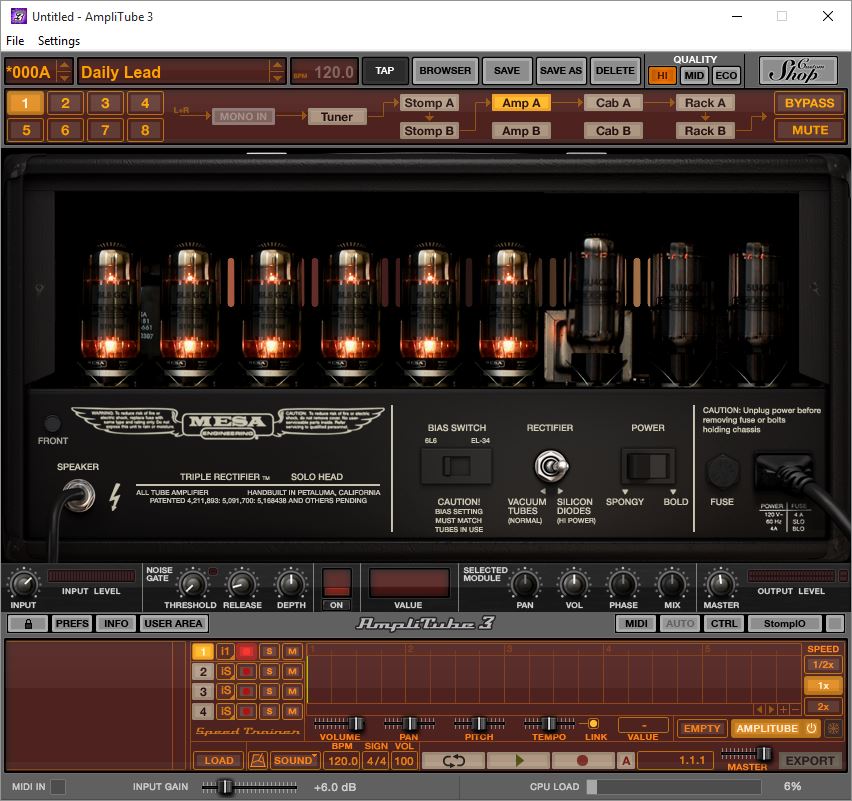Open input selector i1 on track 1
852x801 pixels.
[225, 651]
